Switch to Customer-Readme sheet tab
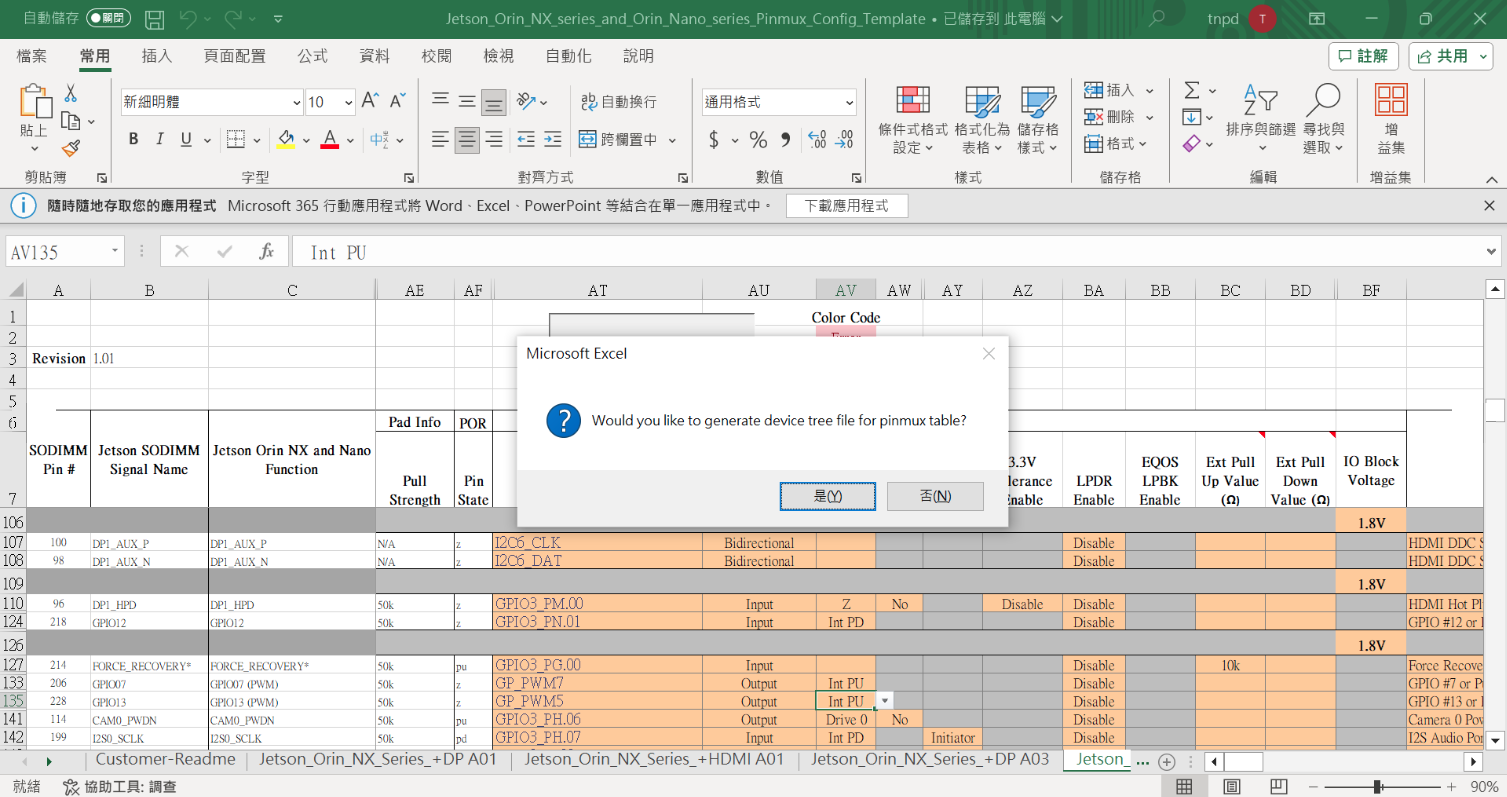 pos(166,759)
